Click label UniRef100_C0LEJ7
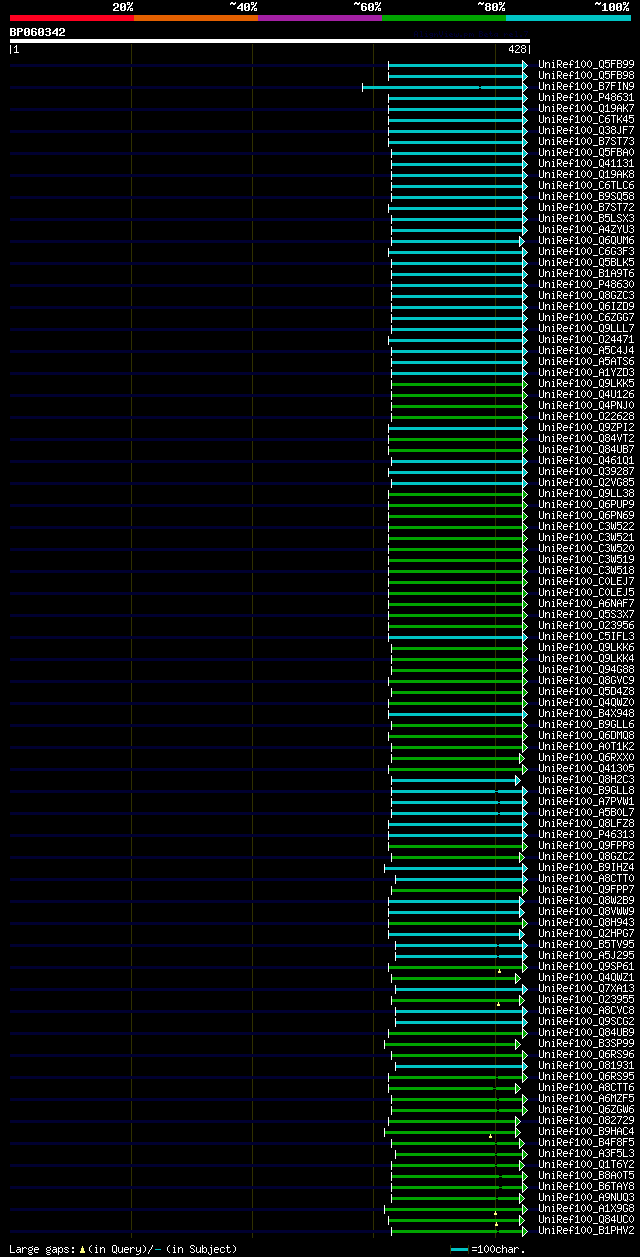 pos(586,582)
